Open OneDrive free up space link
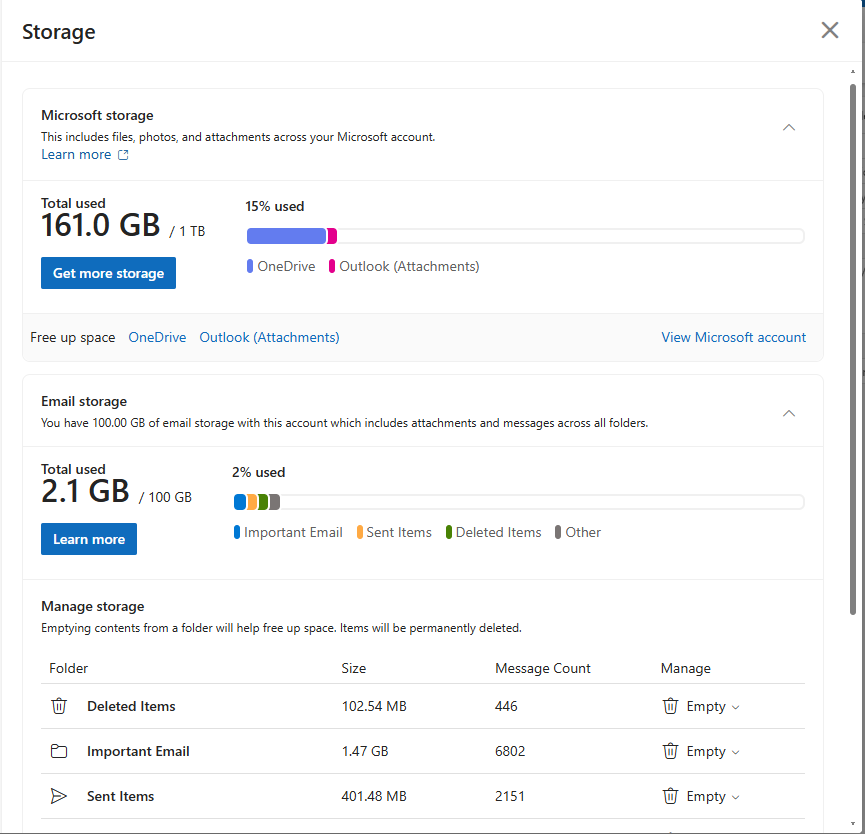This screenshot has height=834, width=865. [157, 338]
